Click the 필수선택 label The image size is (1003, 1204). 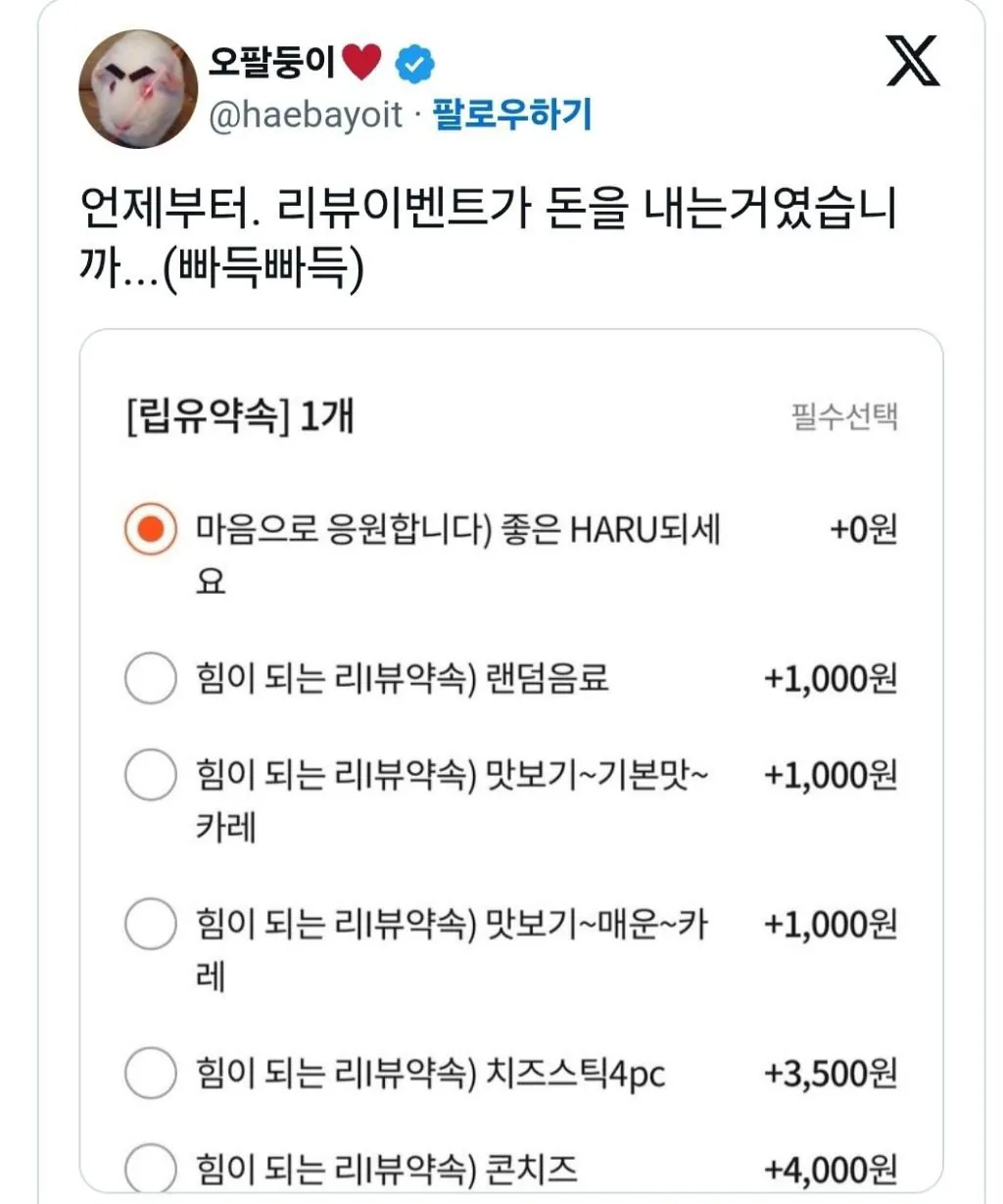843,417
